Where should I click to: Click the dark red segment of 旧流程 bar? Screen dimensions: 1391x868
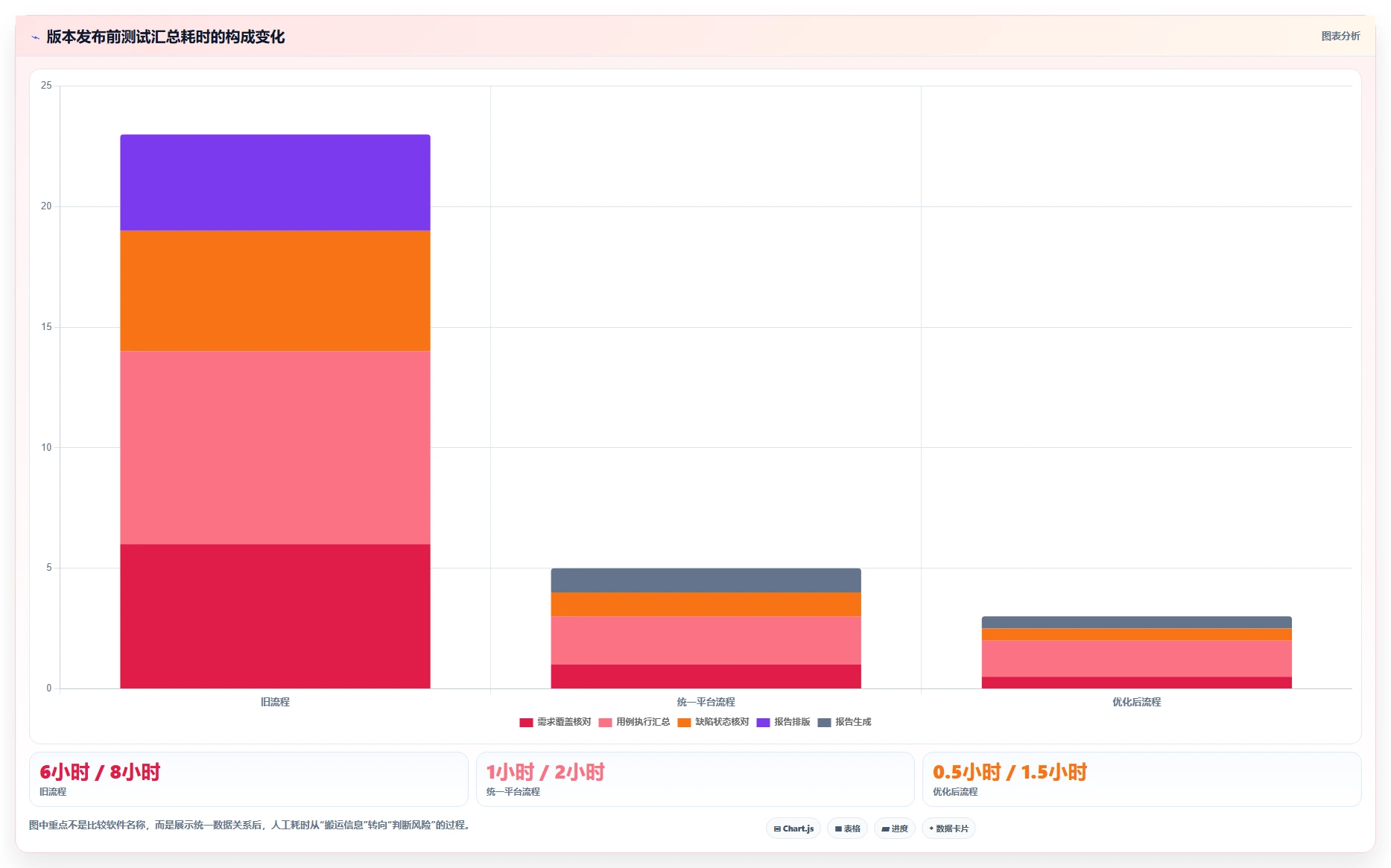275,616
